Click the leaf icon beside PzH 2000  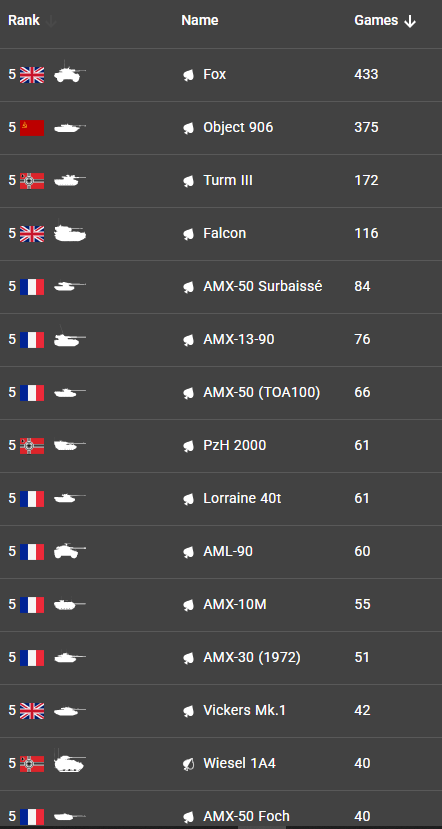(188, 446)
